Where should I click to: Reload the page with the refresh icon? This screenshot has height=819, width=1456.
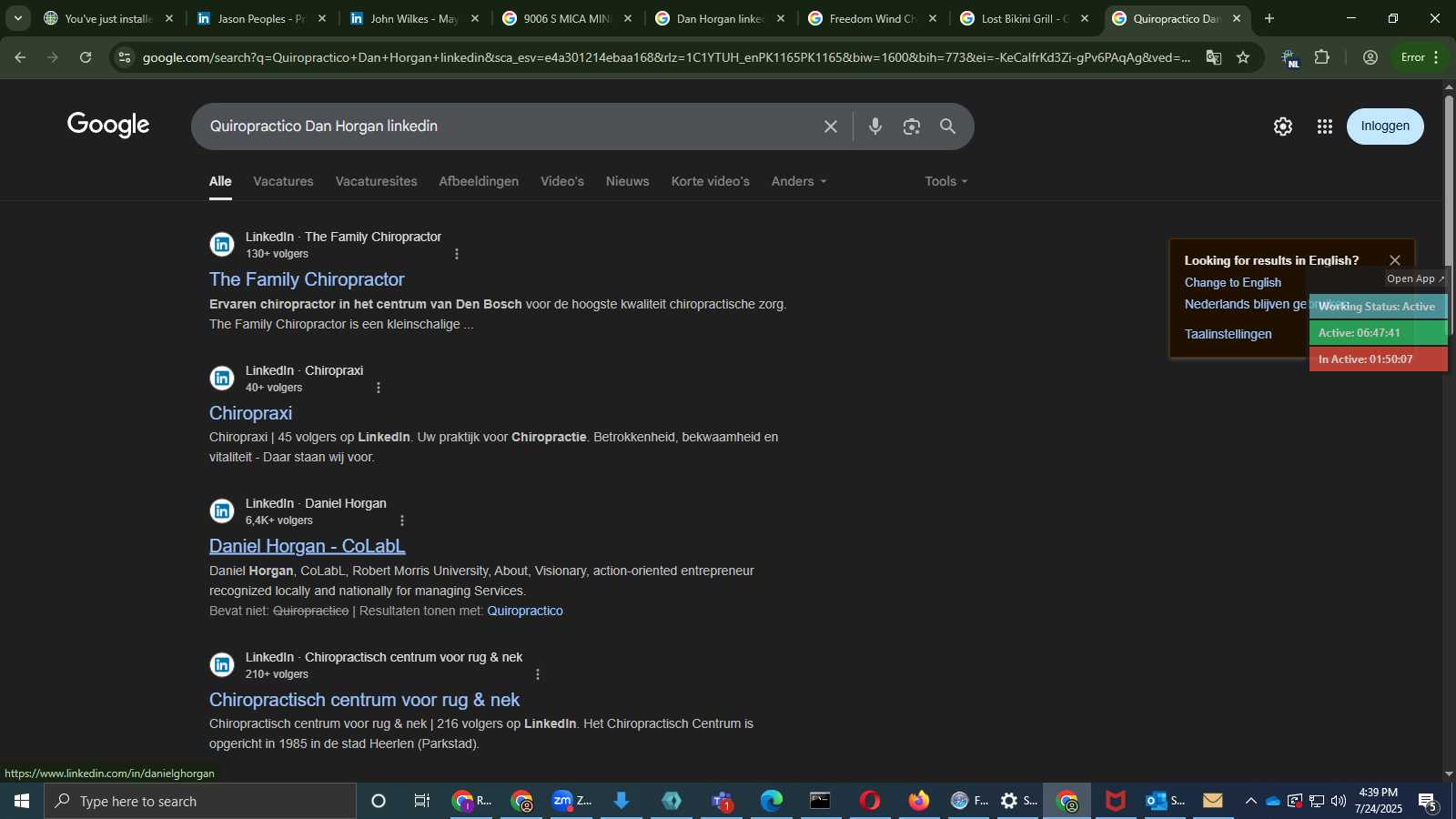[86, 57]
